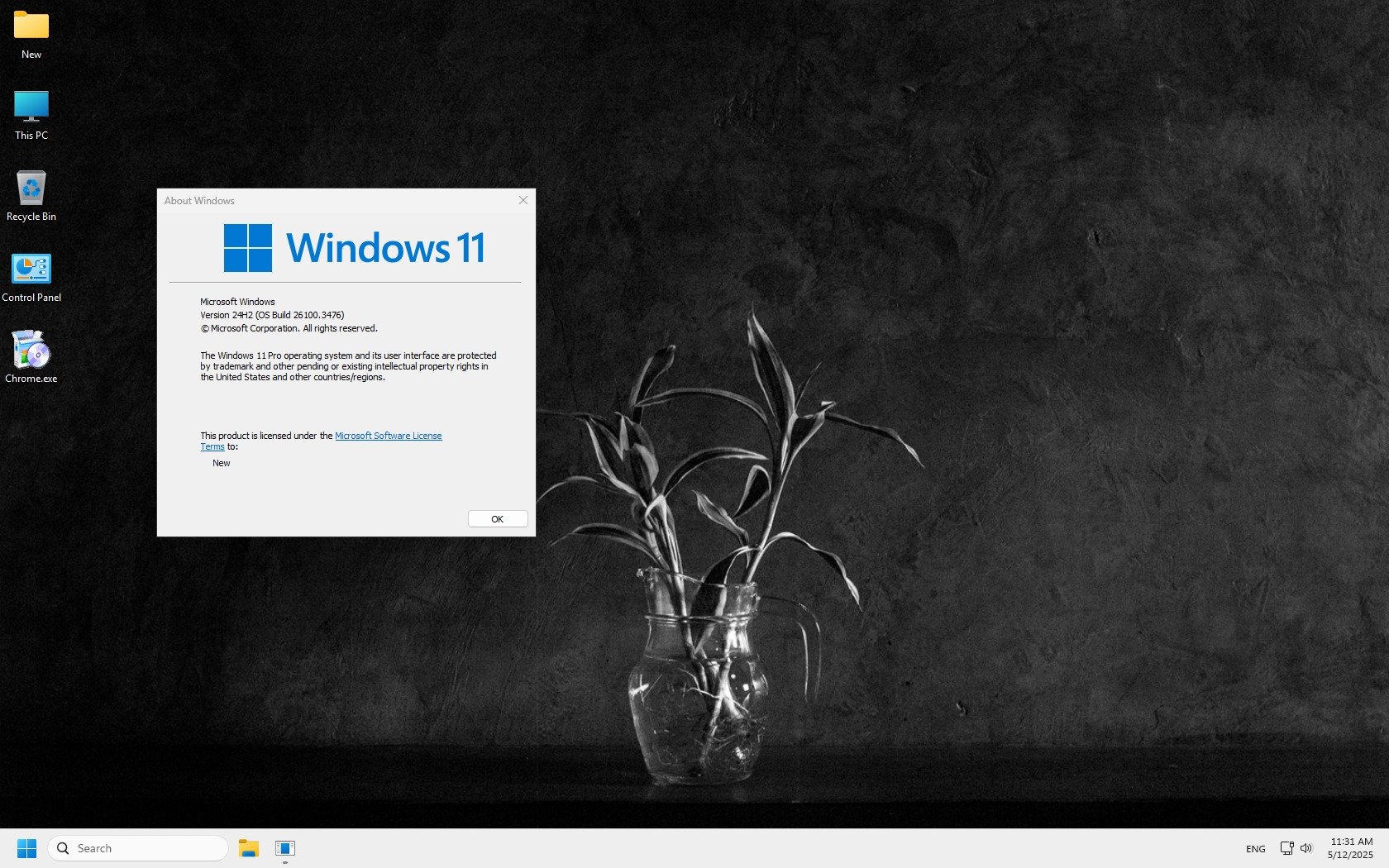Click the blue Windows 11 logo

248,248
